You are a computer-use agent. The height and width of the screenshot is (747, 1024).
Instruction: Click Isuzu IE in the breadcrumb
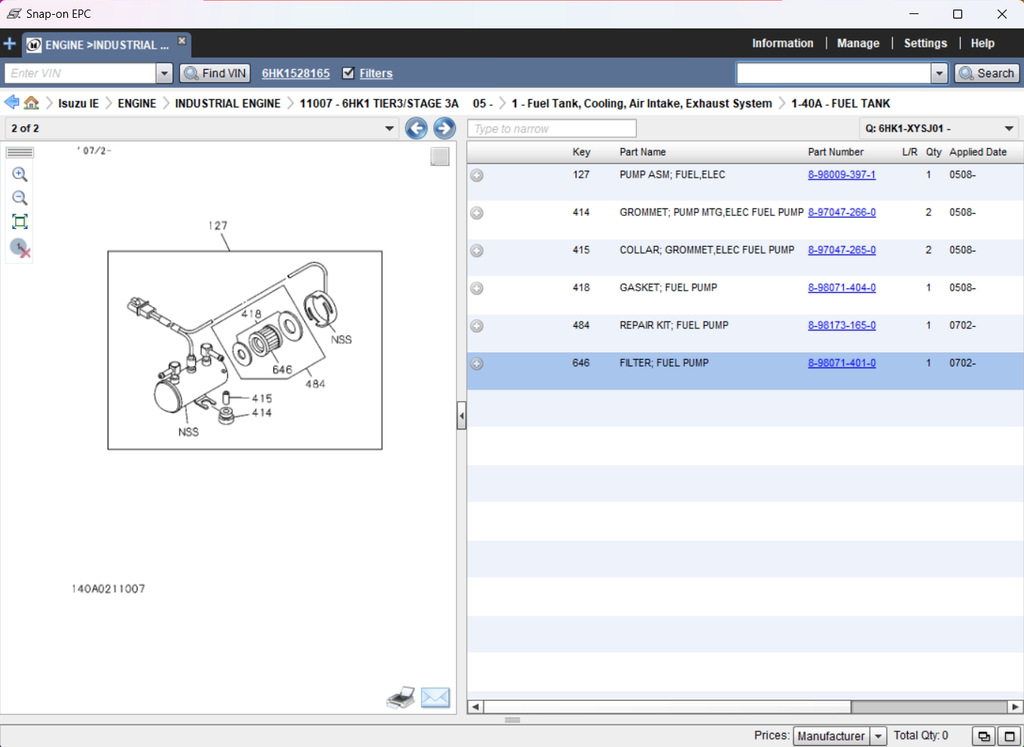(x=78, y=103)
